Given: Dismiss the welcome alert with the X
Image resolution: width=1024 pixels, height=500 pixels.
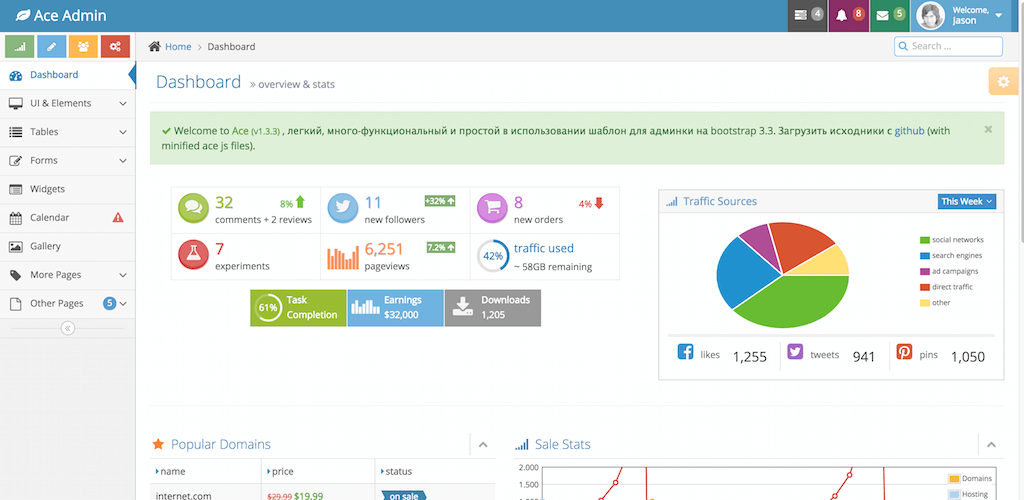Looking at the screenshot, I should point(988,129).
